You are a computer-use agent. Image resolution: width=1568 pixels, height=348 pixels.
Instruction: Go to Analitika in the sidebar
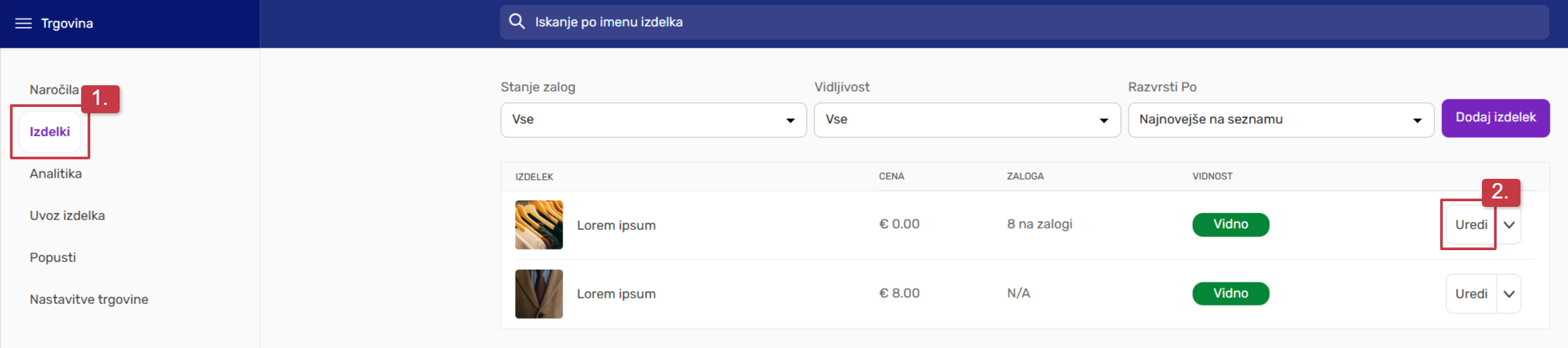pos(55,173)
